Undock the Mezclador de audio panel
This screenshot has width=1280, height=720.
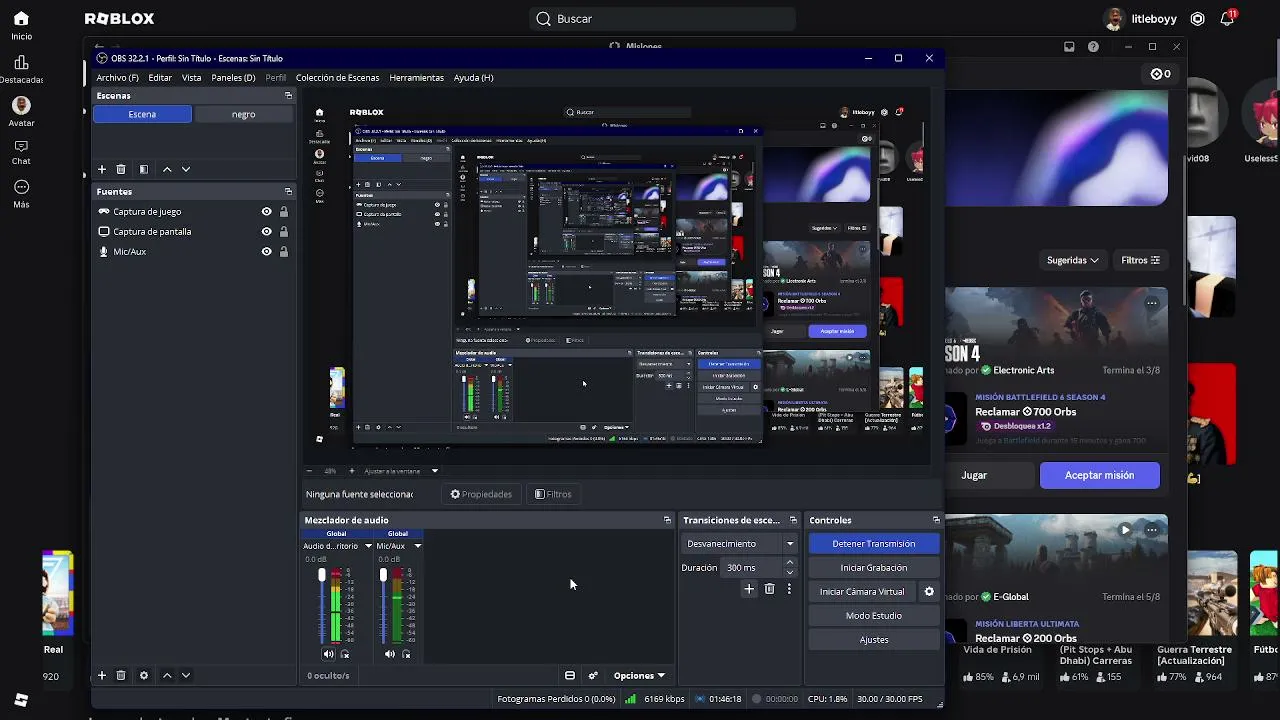(x=667, y=520)
